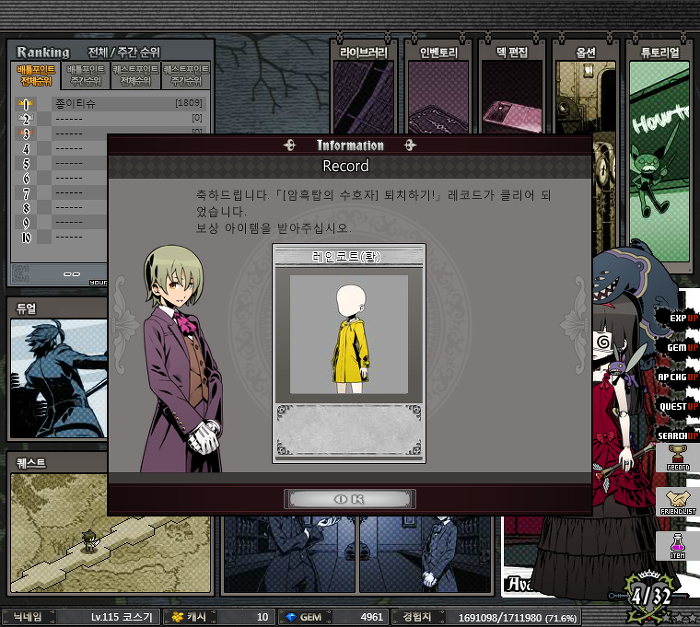Click the GEM amount 4961
This screenshot has height=627, width=700.
pyautogui.click(x=371, y=617)
